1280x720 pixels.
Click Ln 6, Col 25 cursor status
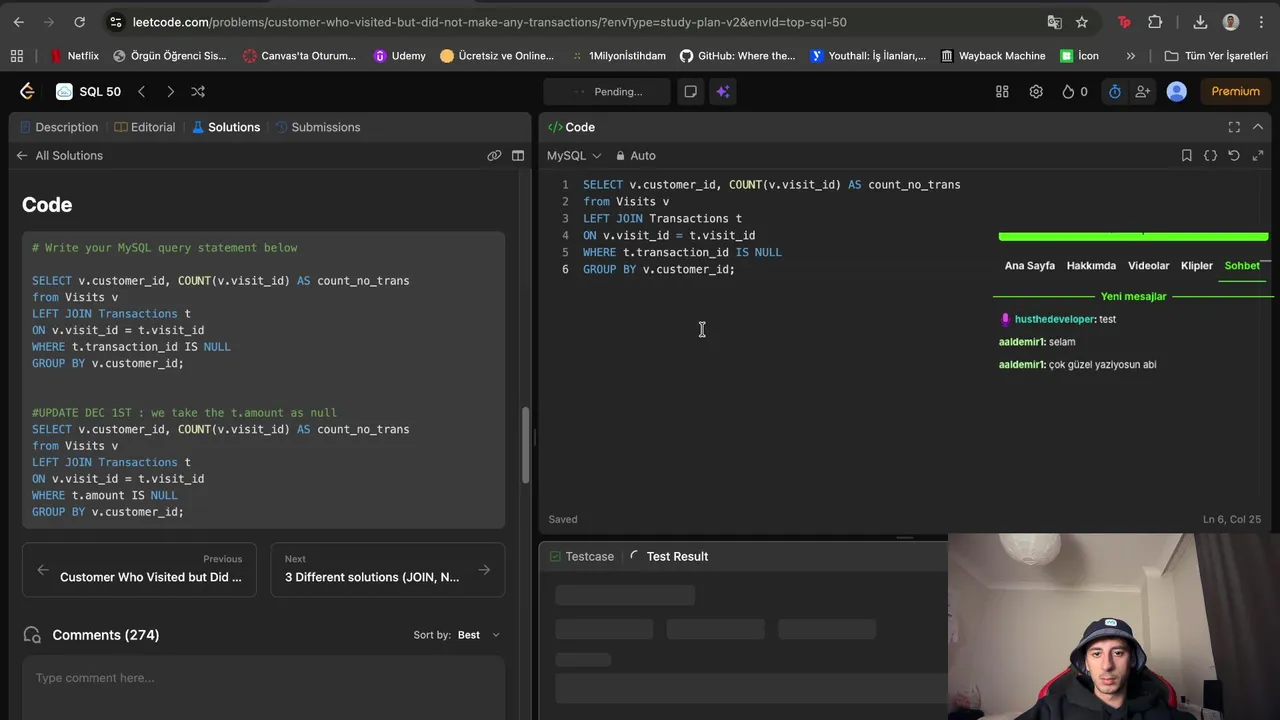(x=1232, y=519)
